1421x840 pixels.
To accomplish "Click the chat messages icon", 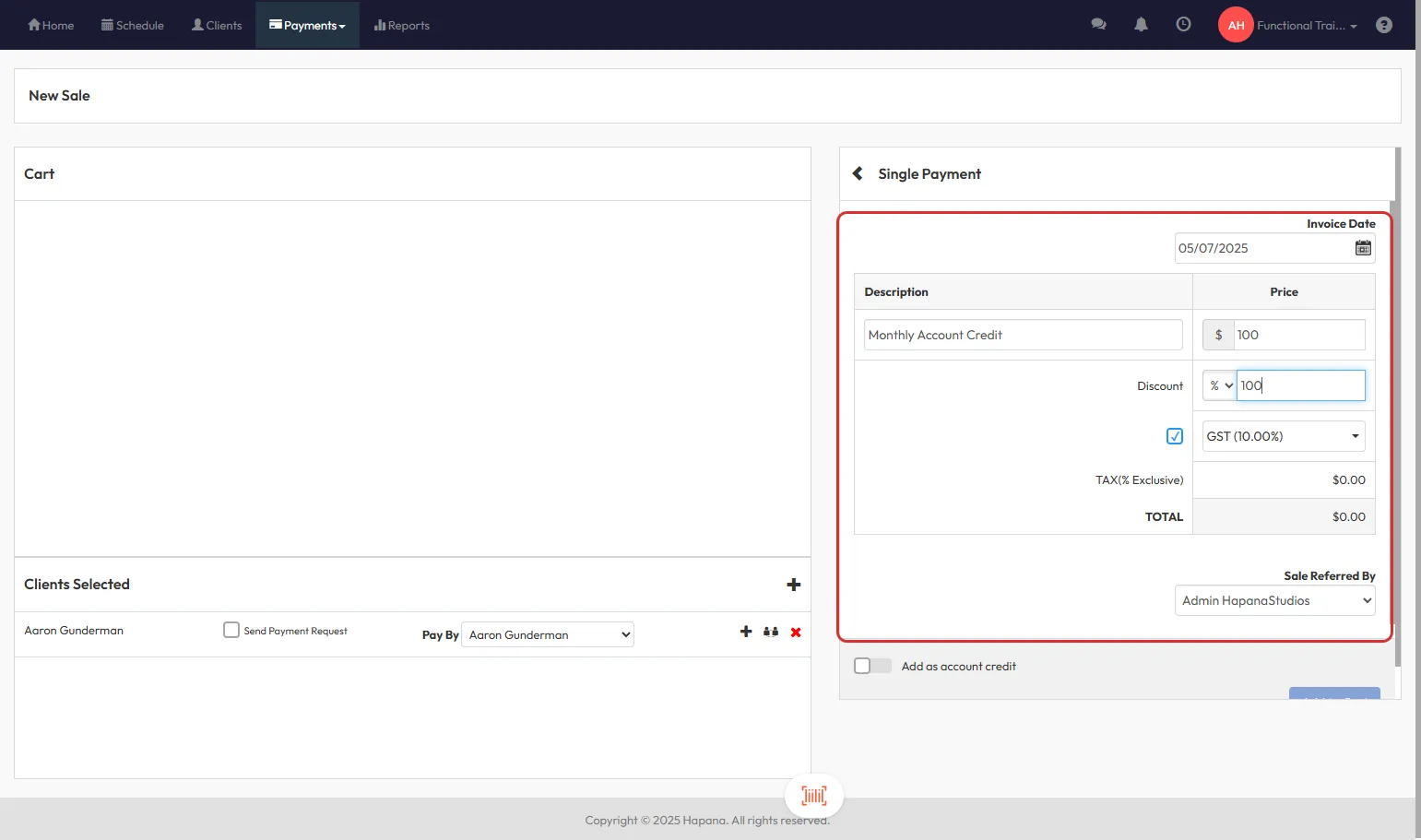I will pyautogui.click(x=1098, y=25).
